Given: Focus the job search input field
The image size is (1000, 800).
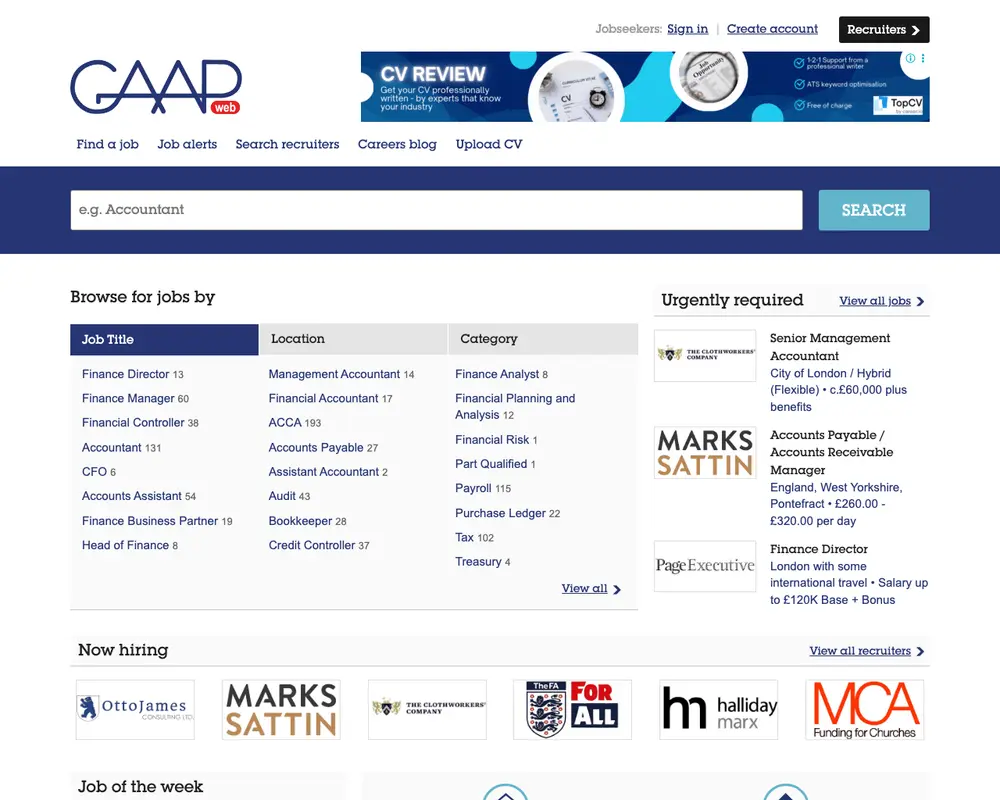Looking at the screenshot, I should (436, 210).
